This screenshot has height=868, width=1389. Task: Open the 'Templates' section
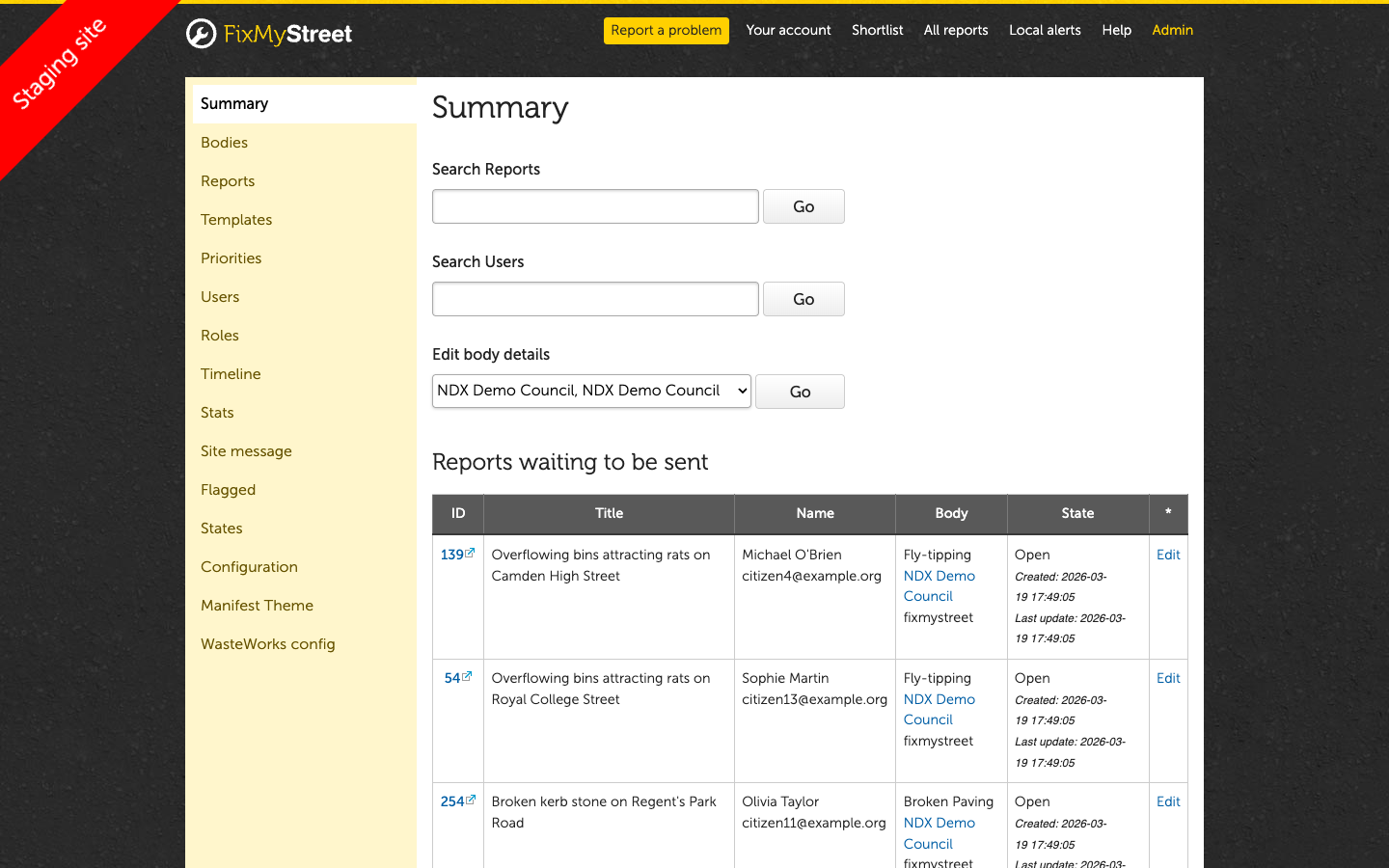236,219
